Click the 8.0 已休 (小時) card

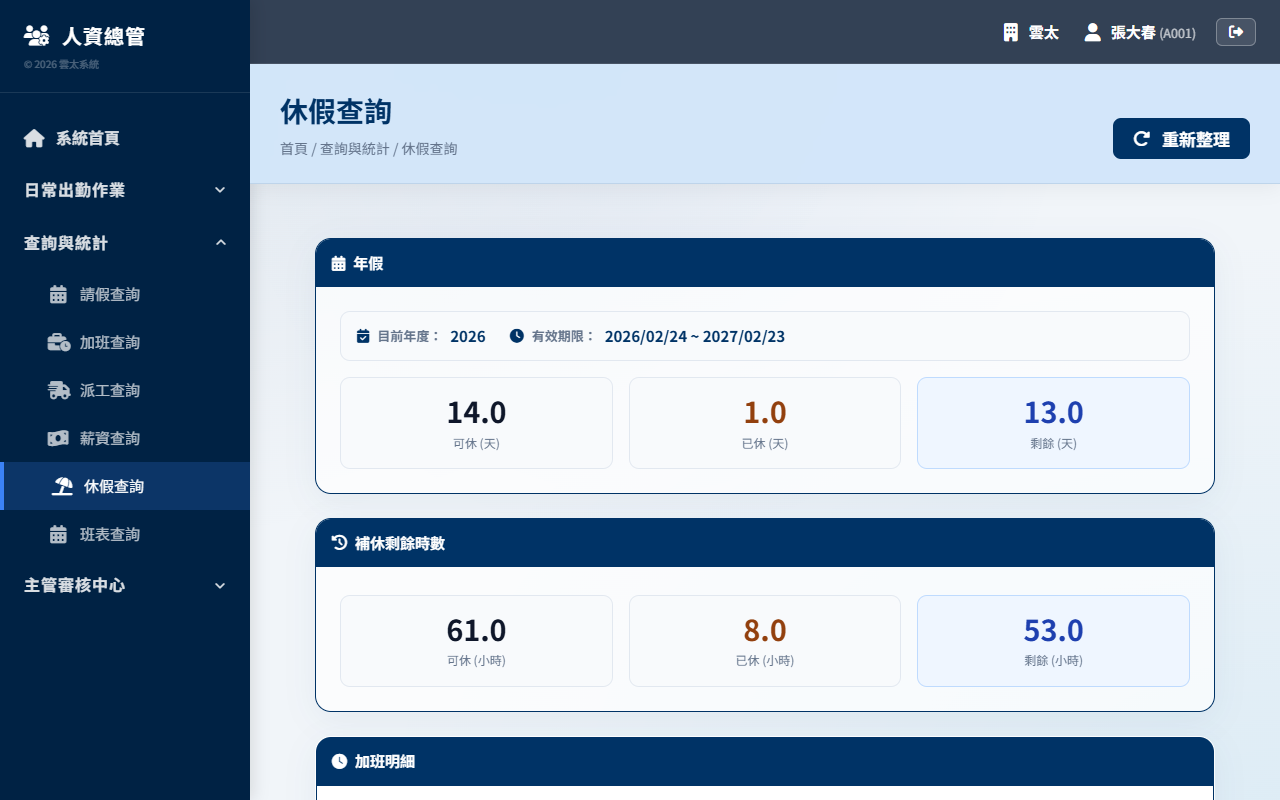(x=765, y=641)
